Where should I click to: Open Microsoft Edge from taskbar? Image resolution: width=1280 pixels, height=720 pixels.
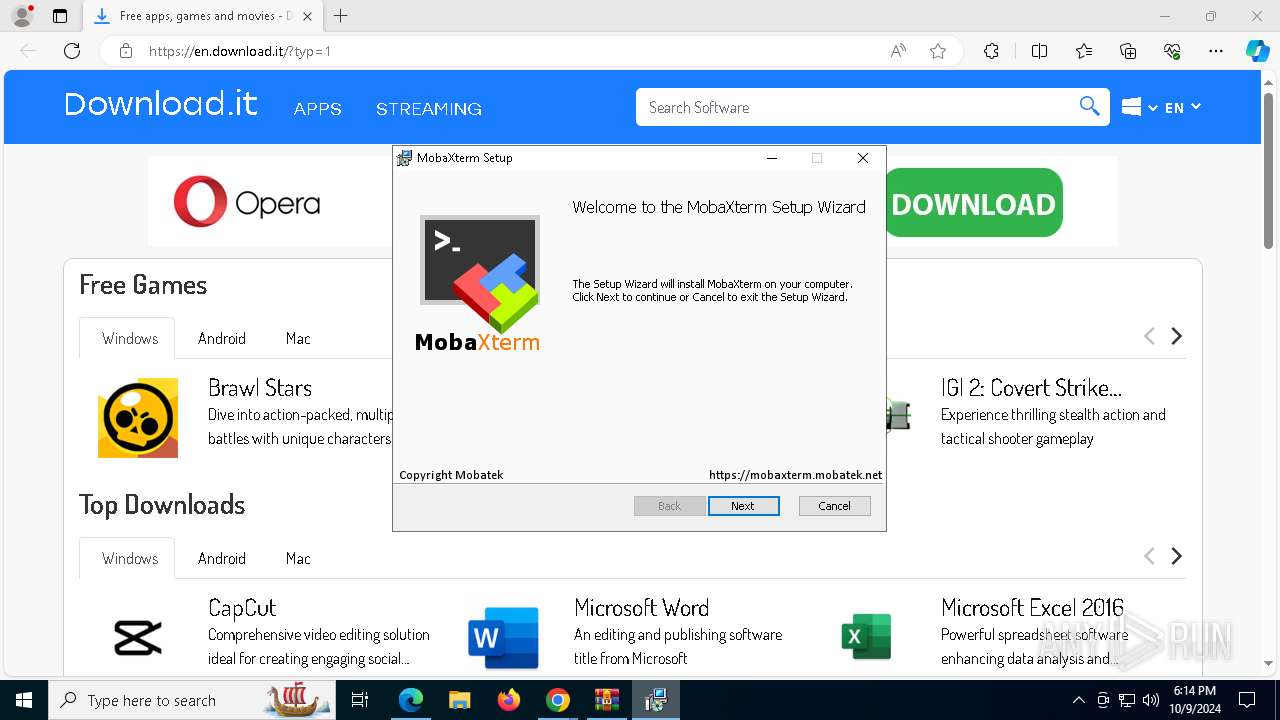pos(411,700)
